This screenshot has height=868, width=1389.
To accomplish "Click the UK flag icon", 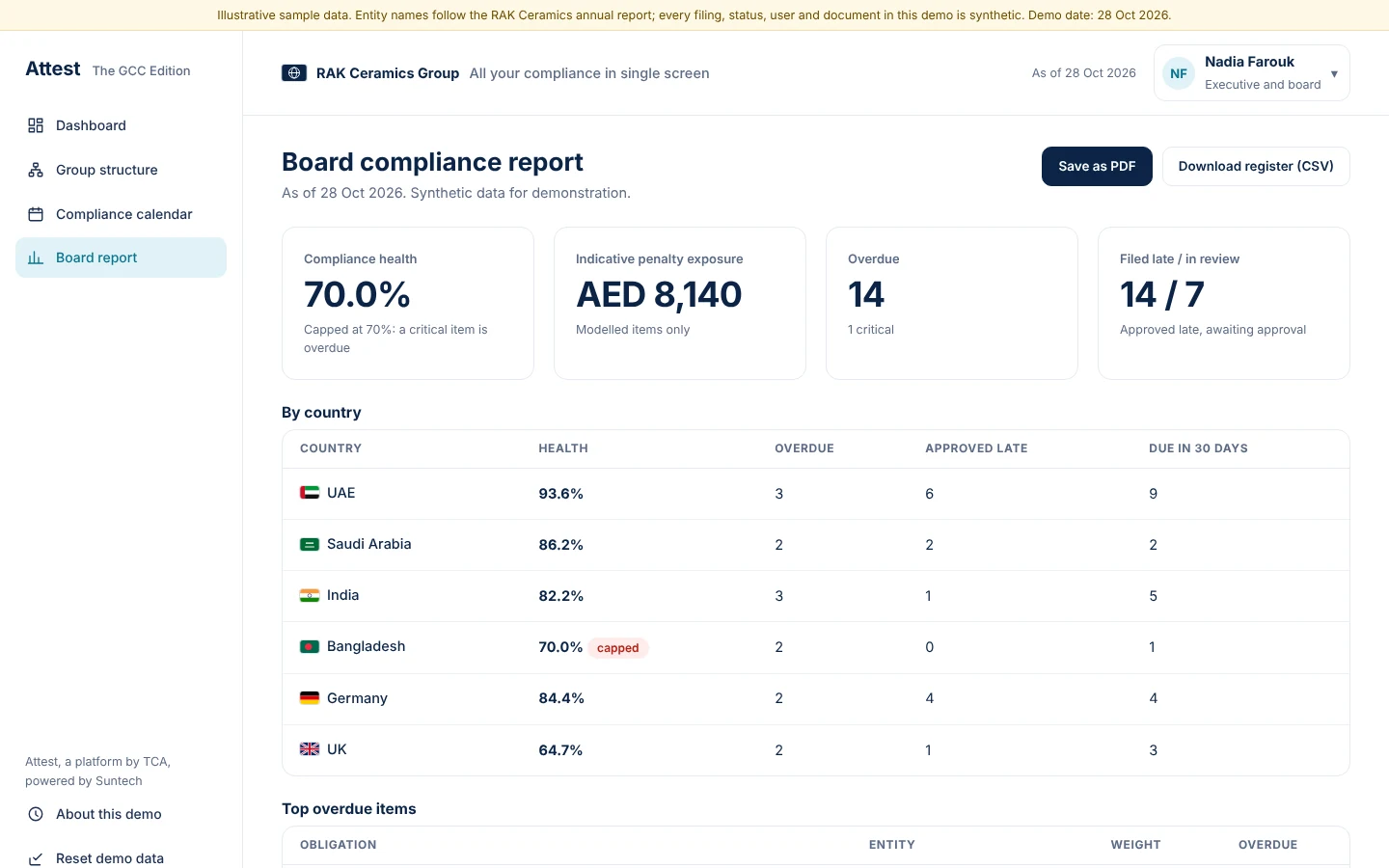I will [310, 749].
